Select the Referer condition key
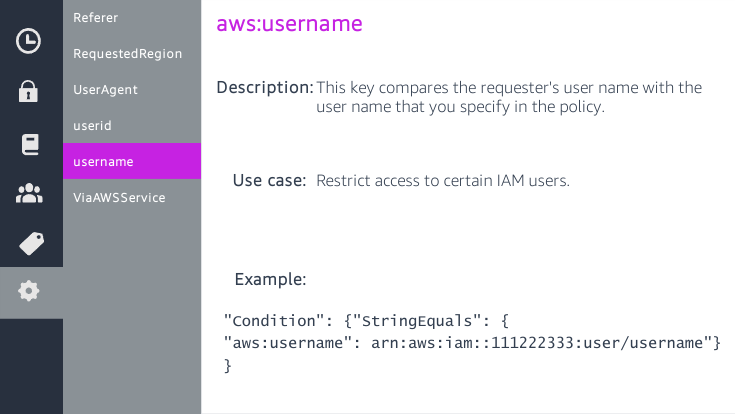Screen dimensions: 735x415 click(x=95, y=17)
